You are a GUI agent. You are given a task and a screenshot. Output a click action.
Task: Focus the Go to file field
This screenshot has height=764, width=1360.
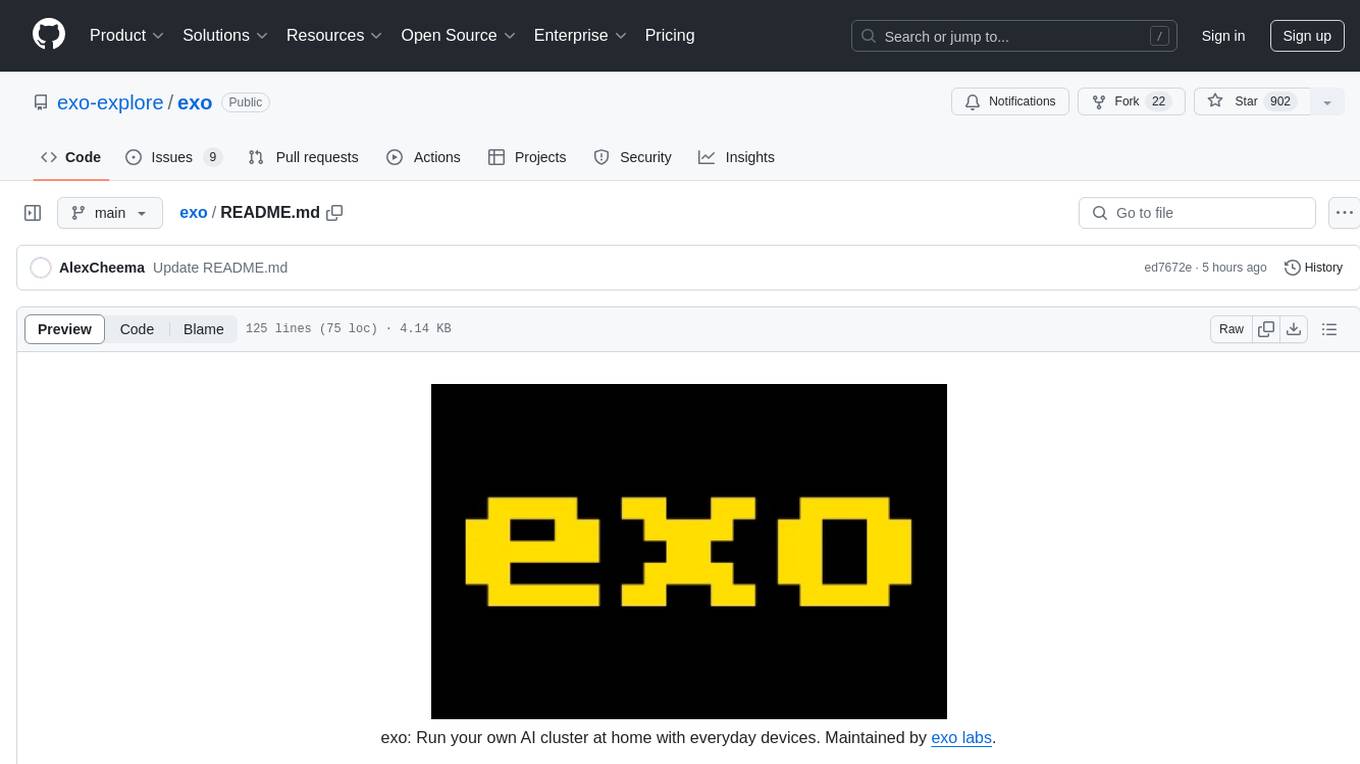pos(1196,213)
